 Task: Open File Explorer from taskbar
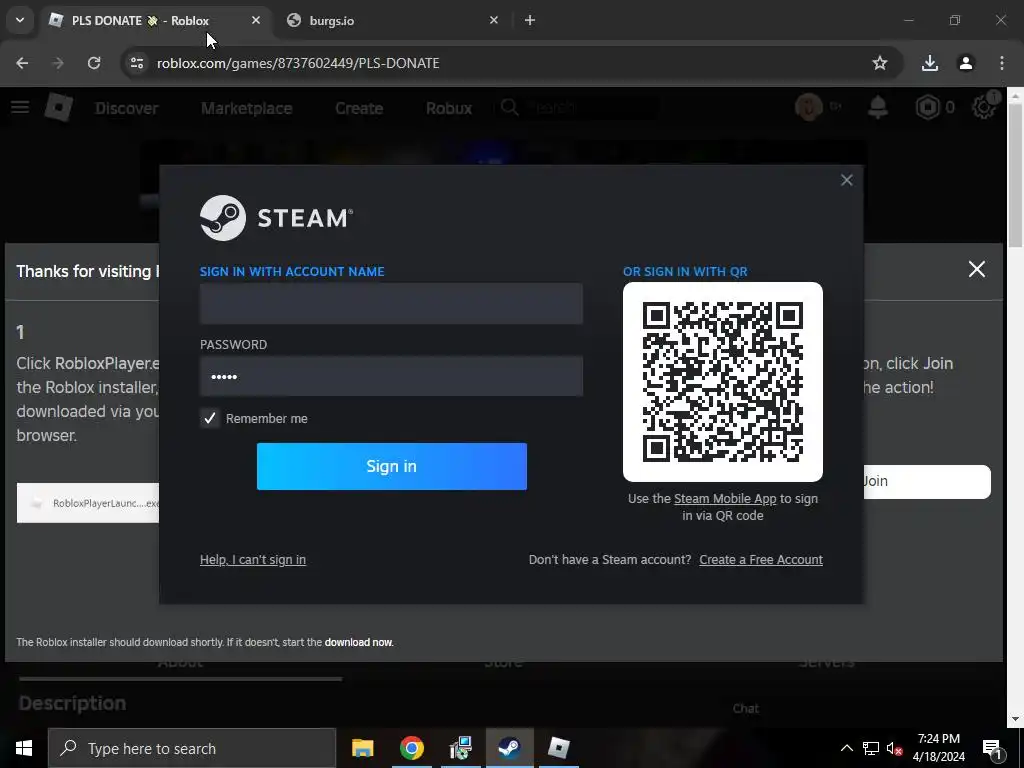[x=362, y=748]
